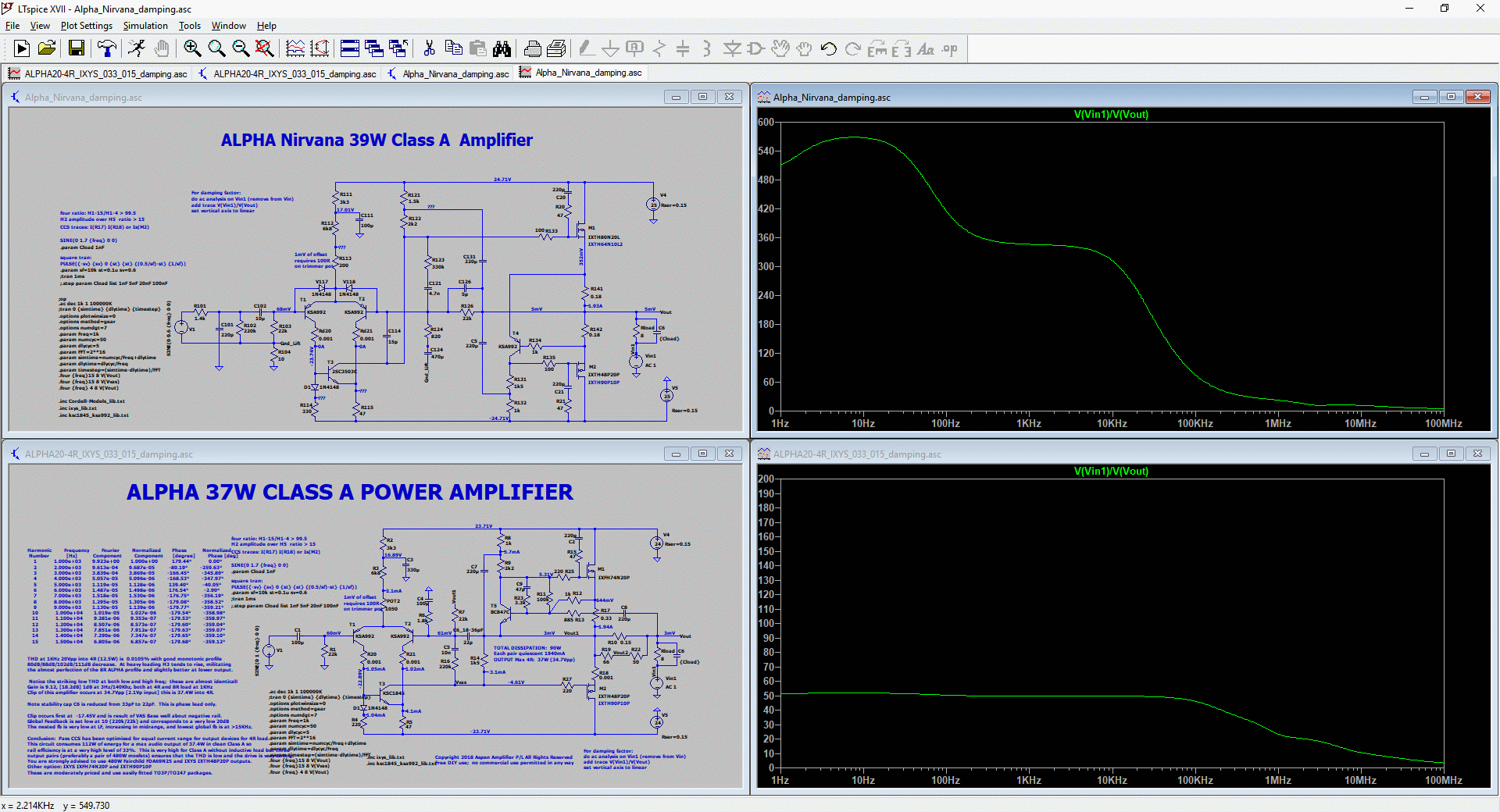Click the Zoom In magnifier icon
1500x812 pixels.
(192, 48)
